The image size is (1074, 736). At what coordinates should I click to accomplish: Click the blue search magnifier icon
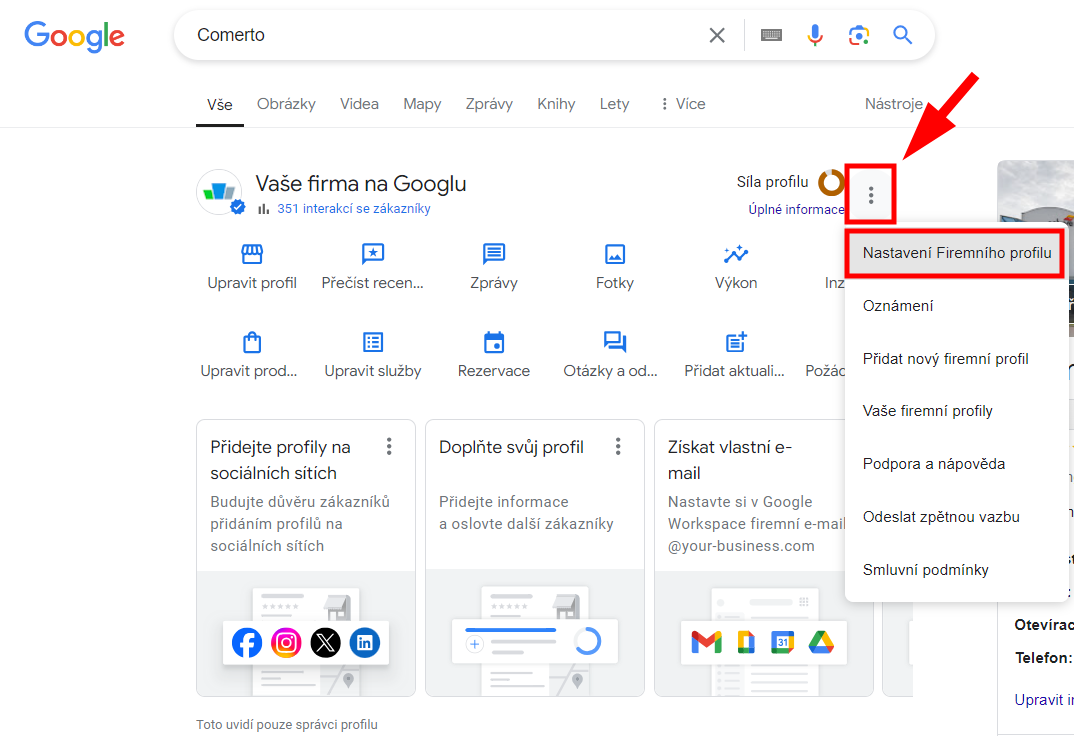[902, 35]
